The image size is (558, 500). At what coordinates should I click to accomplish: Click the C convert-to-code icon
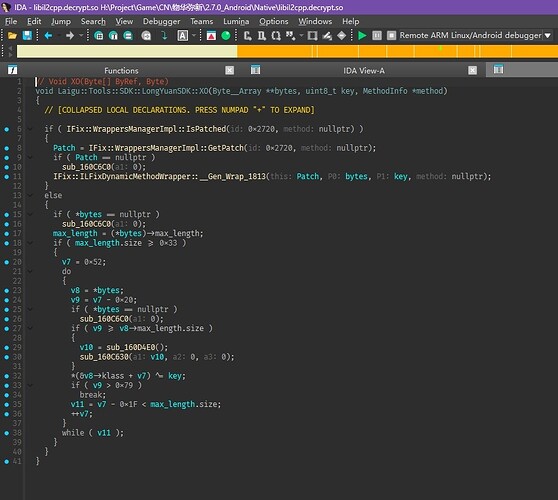click(x=247, y=36)
